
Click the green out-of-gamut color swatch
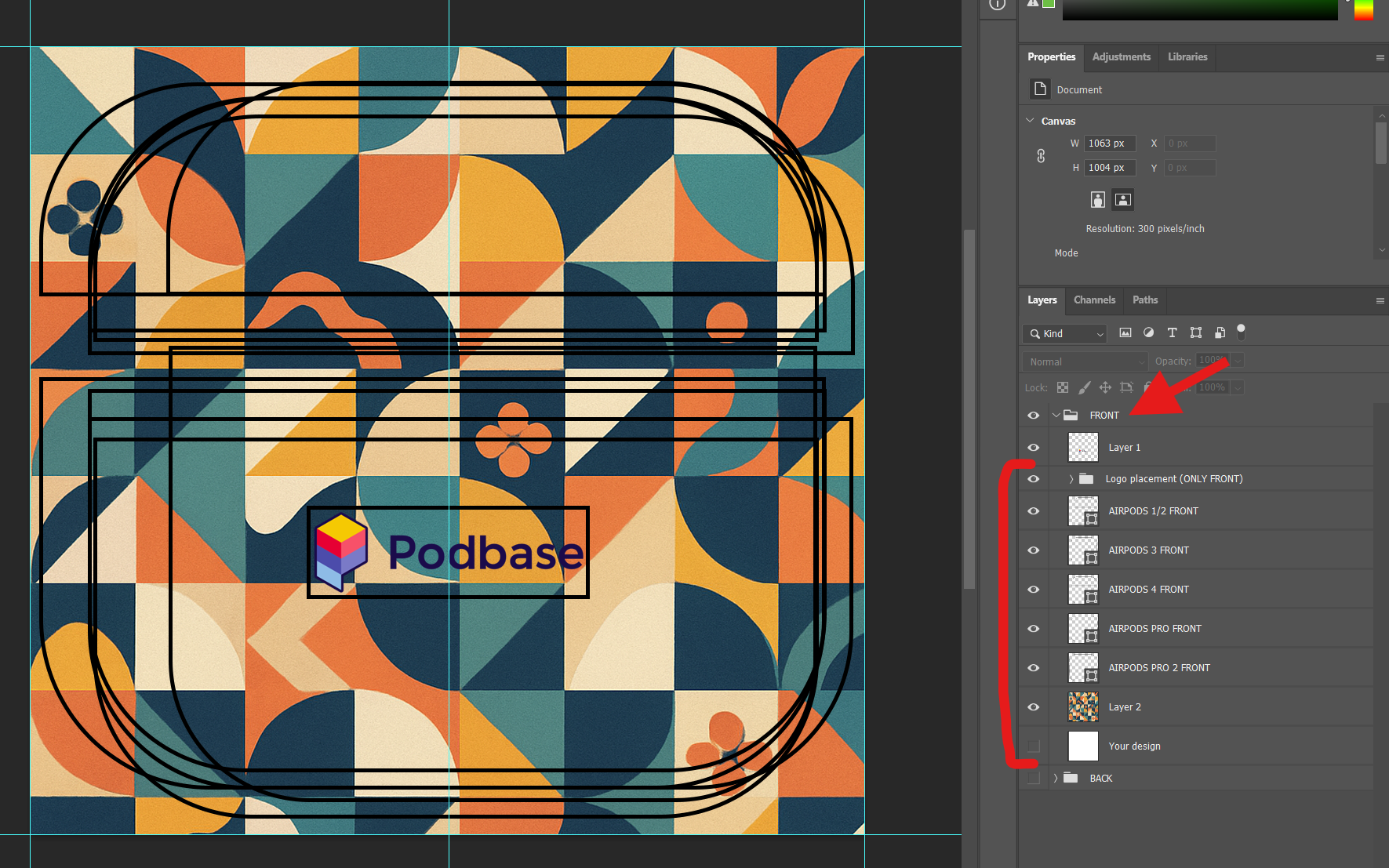pos(1049,3)
